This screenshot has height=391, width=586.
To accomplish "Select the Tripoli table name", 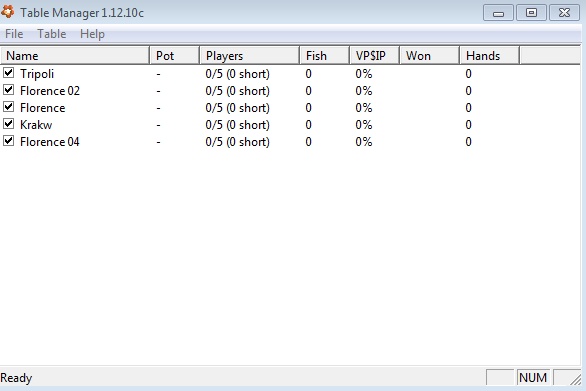I will pos(37,74).
